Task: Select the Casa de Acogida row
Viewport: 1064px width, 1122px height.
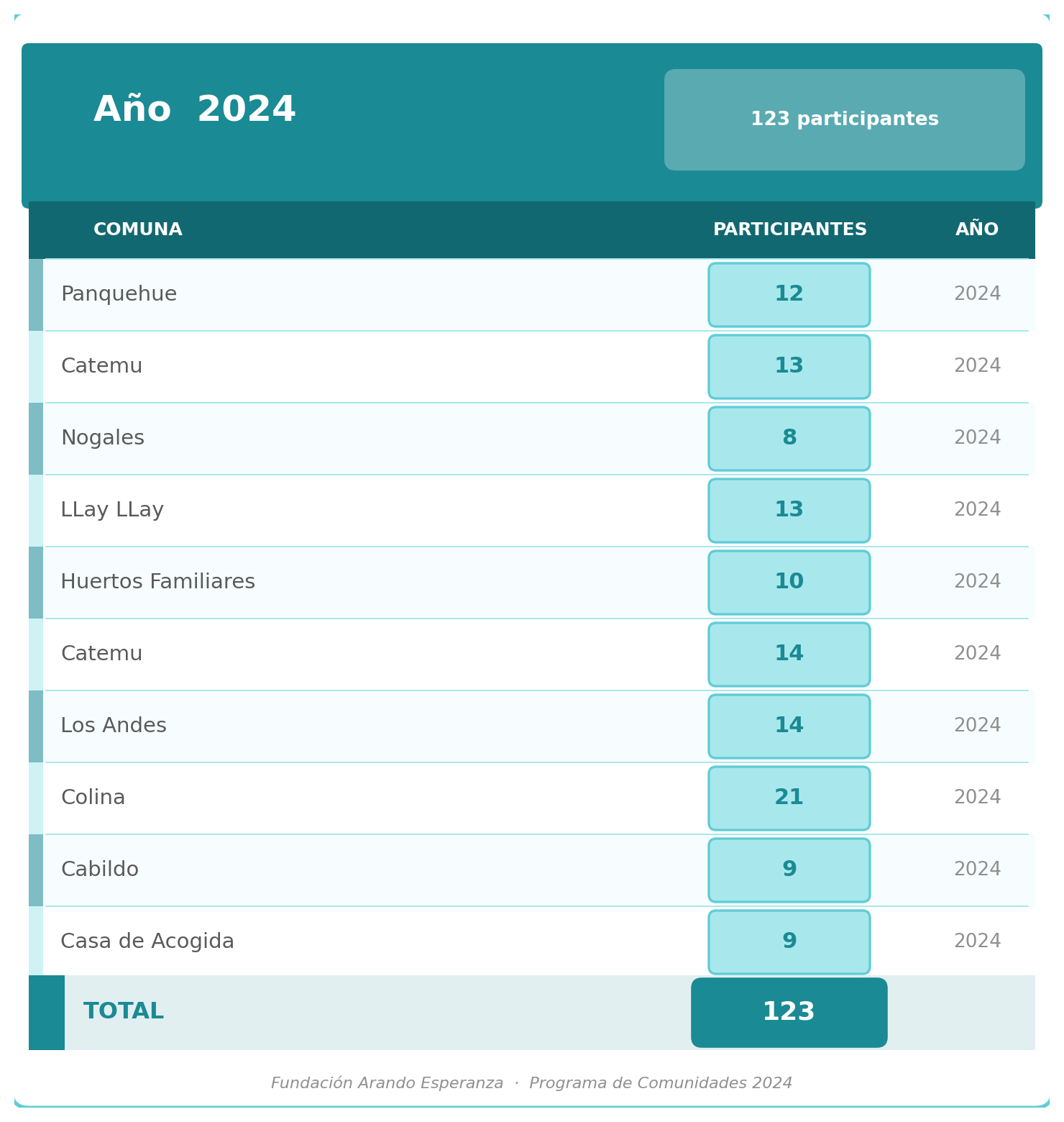Action: [x=532, y=942]
